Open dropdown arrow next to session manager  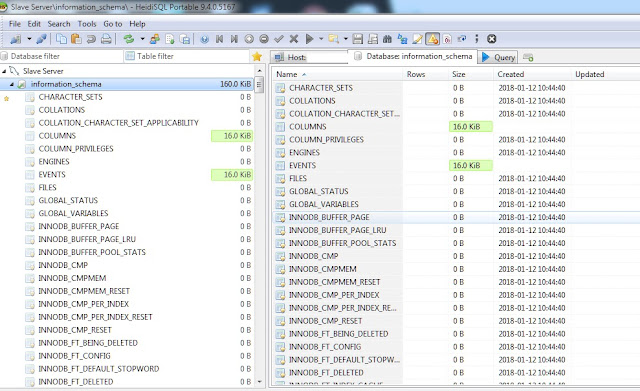(x=29, y=39)
